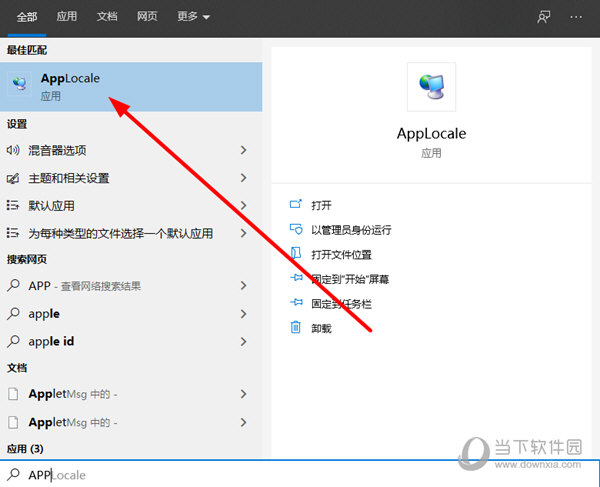Expand the 混音器选项 chevron

point(243,150)
